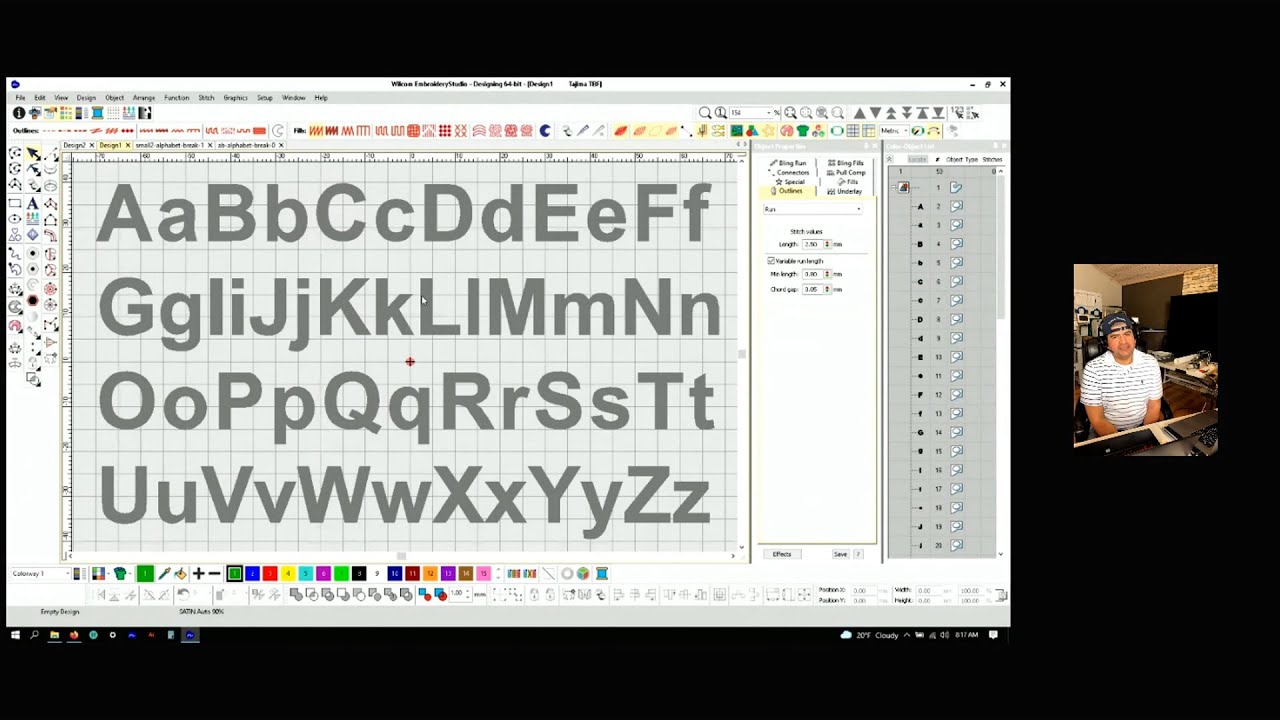
Task: Click the Zoom to Fit icon
Action: coord(790,113)
